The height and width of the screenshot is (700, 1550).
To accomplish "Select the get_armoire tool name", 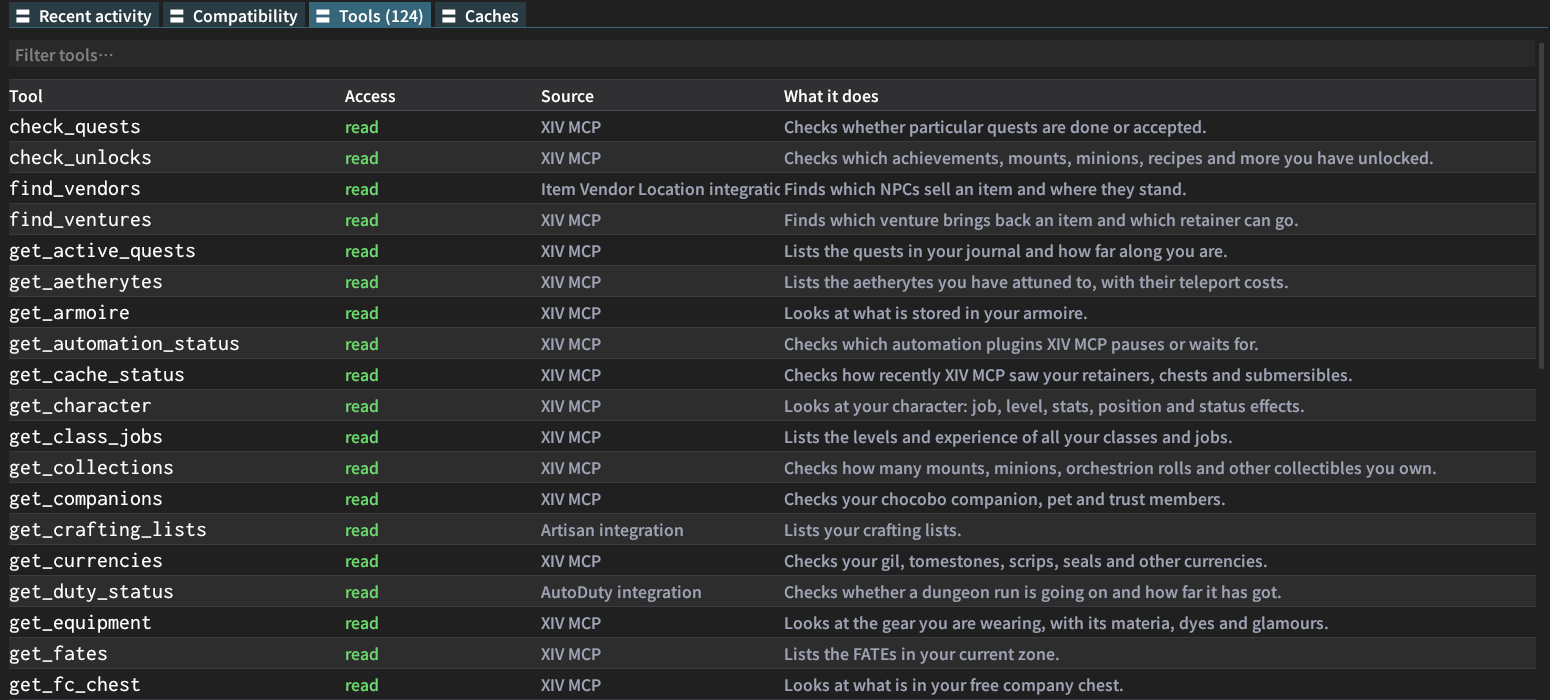I will [69, 313].
